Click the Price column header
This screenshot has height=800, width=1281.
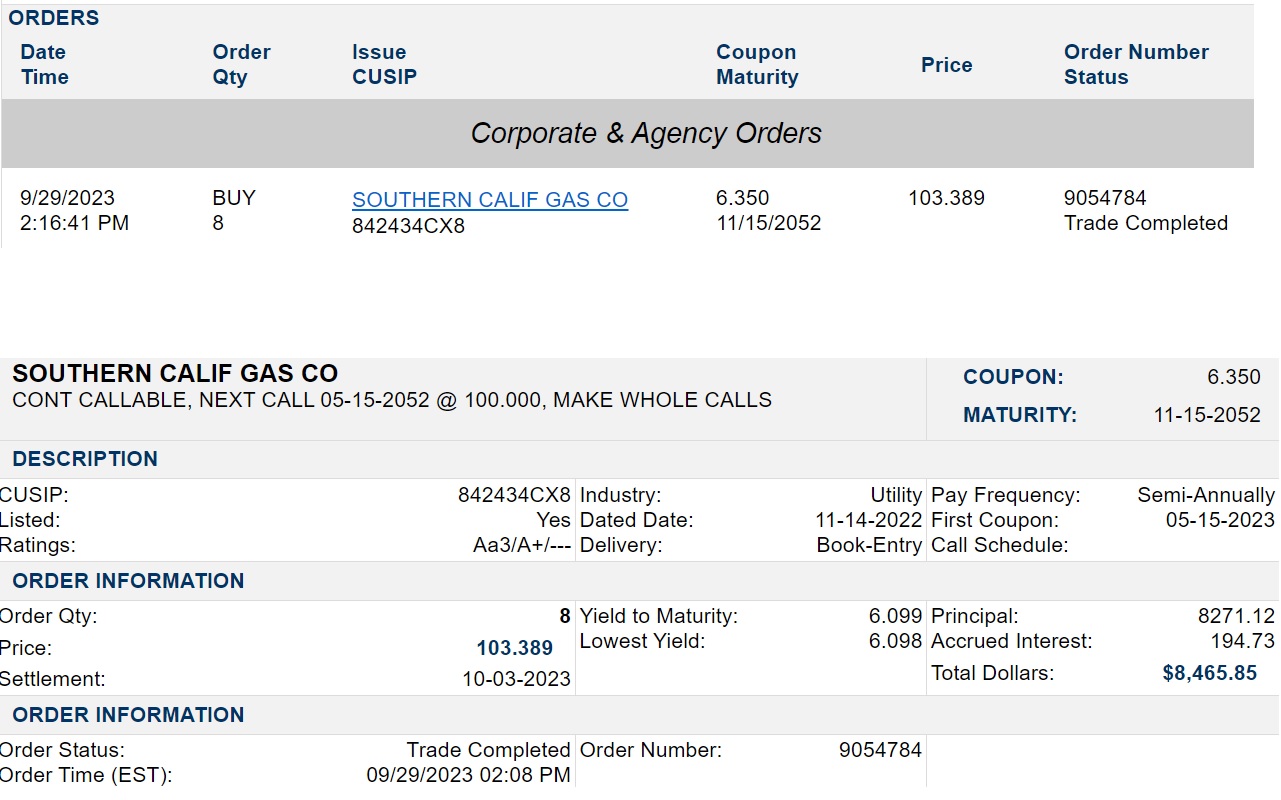[946, 65]
